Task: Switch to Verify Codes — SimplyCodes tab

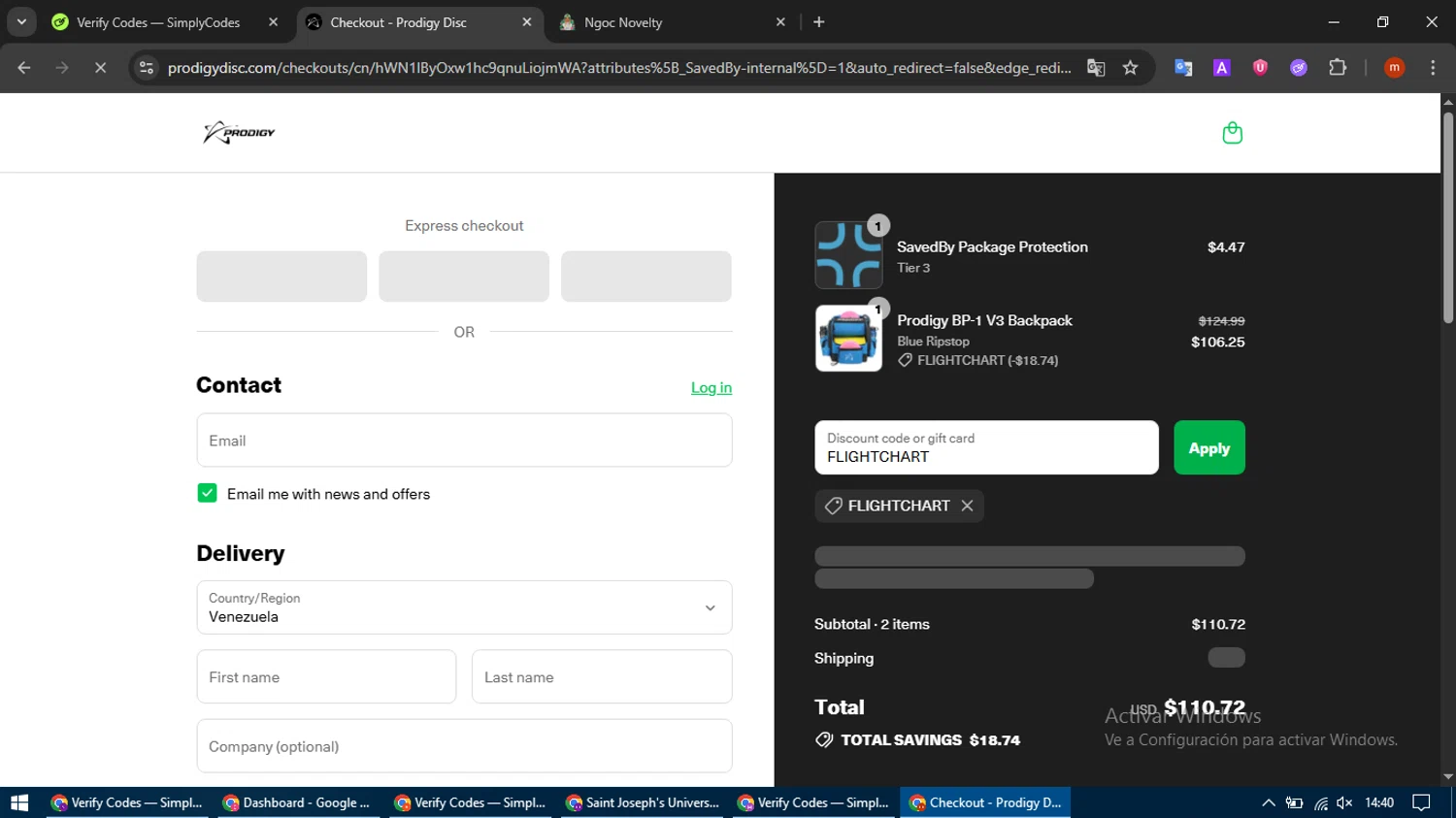Action: [x=158, y=22]
